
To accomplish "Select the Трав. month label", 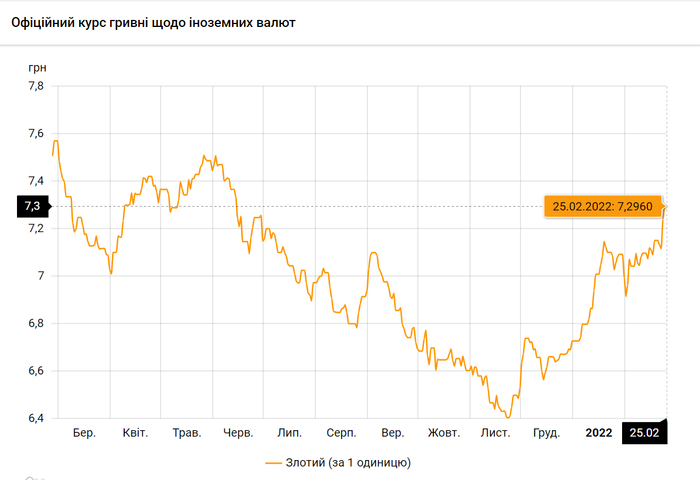I will [187, 433].
